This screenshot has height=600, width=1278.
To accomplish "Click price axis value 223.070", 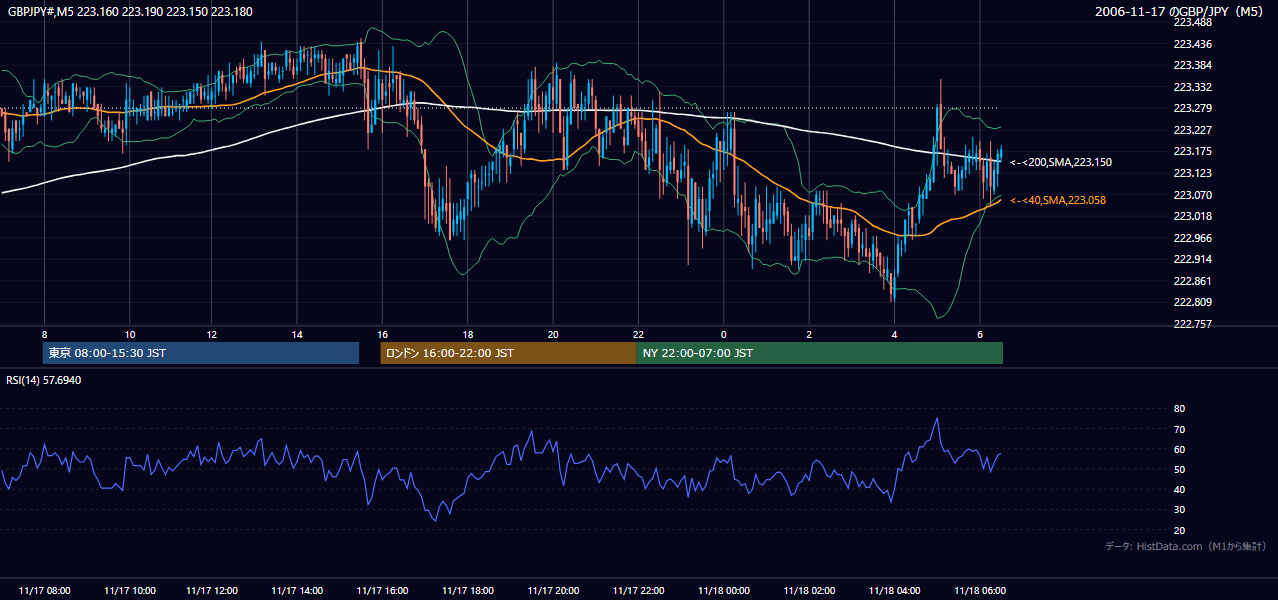I will click(x=1193, y=195).
